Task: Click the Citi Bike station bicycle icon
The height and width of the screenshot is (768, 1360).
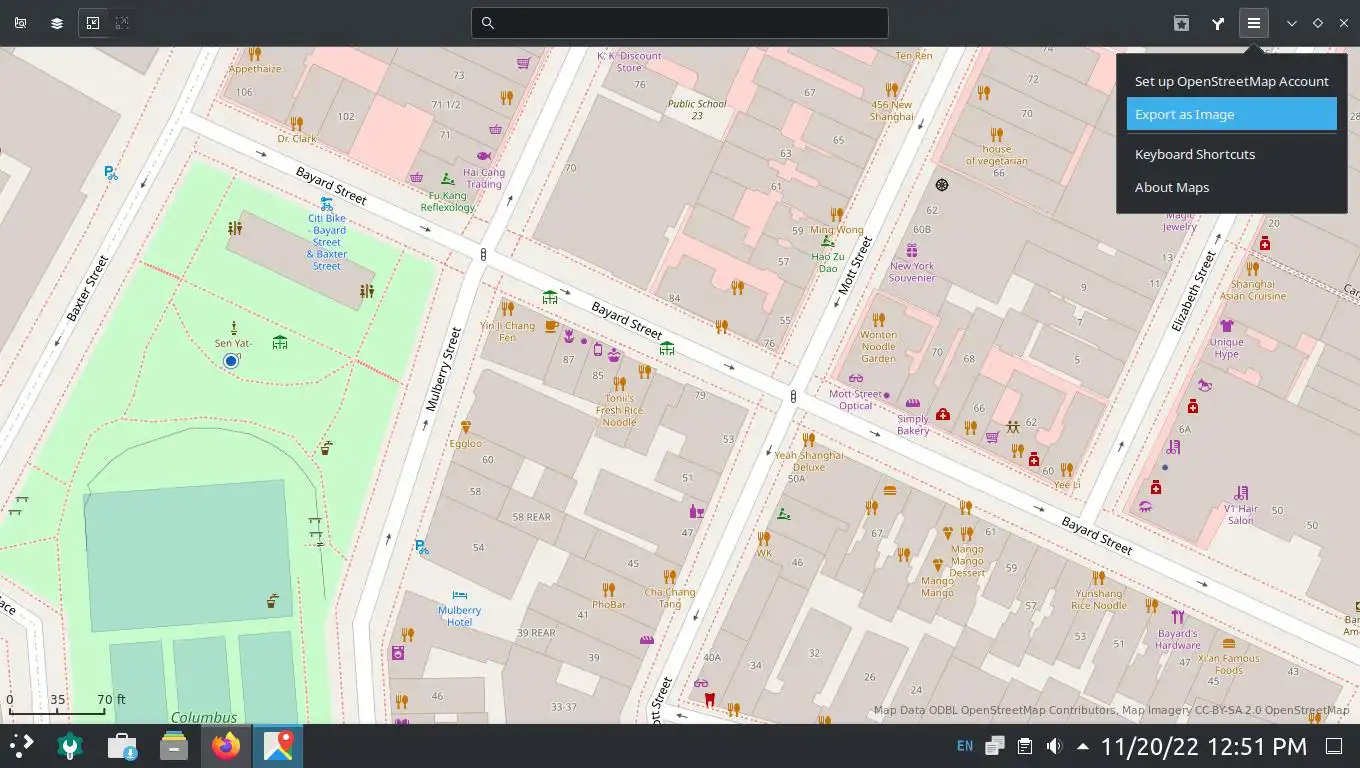Action: [327, 204]
